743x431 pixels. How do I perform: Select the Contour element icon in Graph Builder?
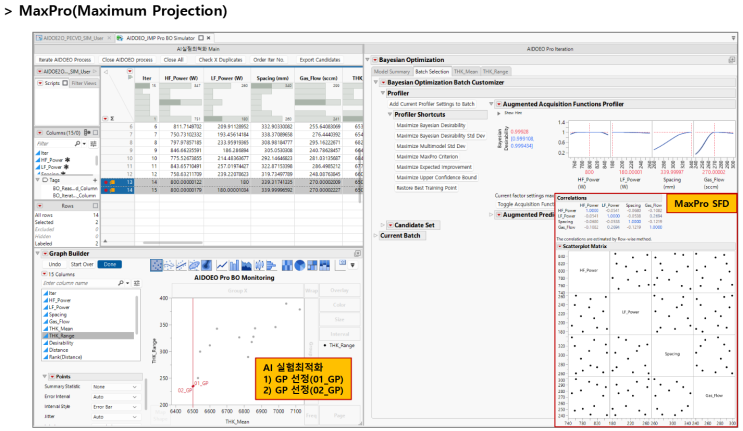coord(206,265)
